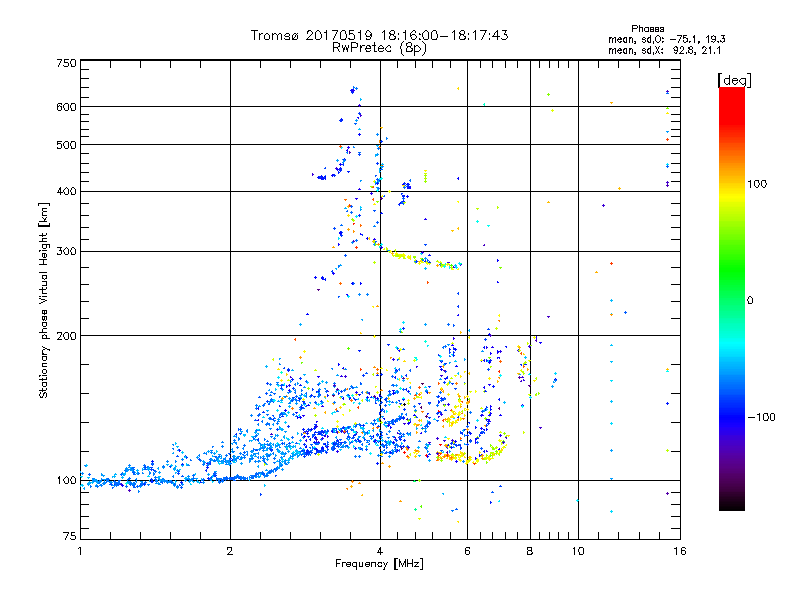Select the colorbar 100 degree label

757,184
